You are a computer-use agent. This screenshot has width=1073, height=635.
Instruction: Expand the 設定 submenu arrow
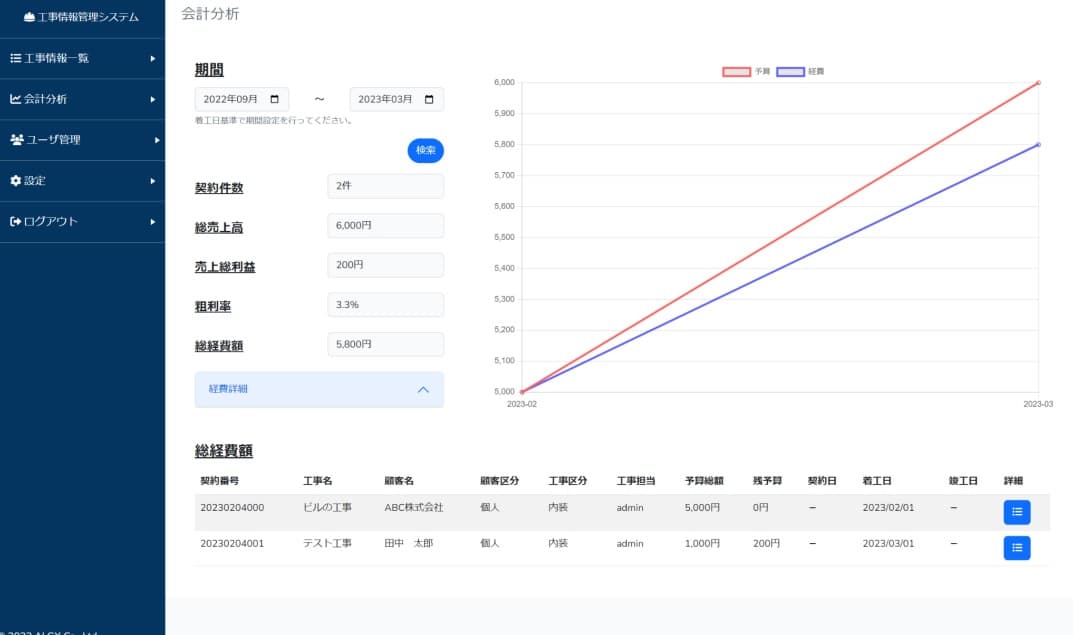point(153,181)
